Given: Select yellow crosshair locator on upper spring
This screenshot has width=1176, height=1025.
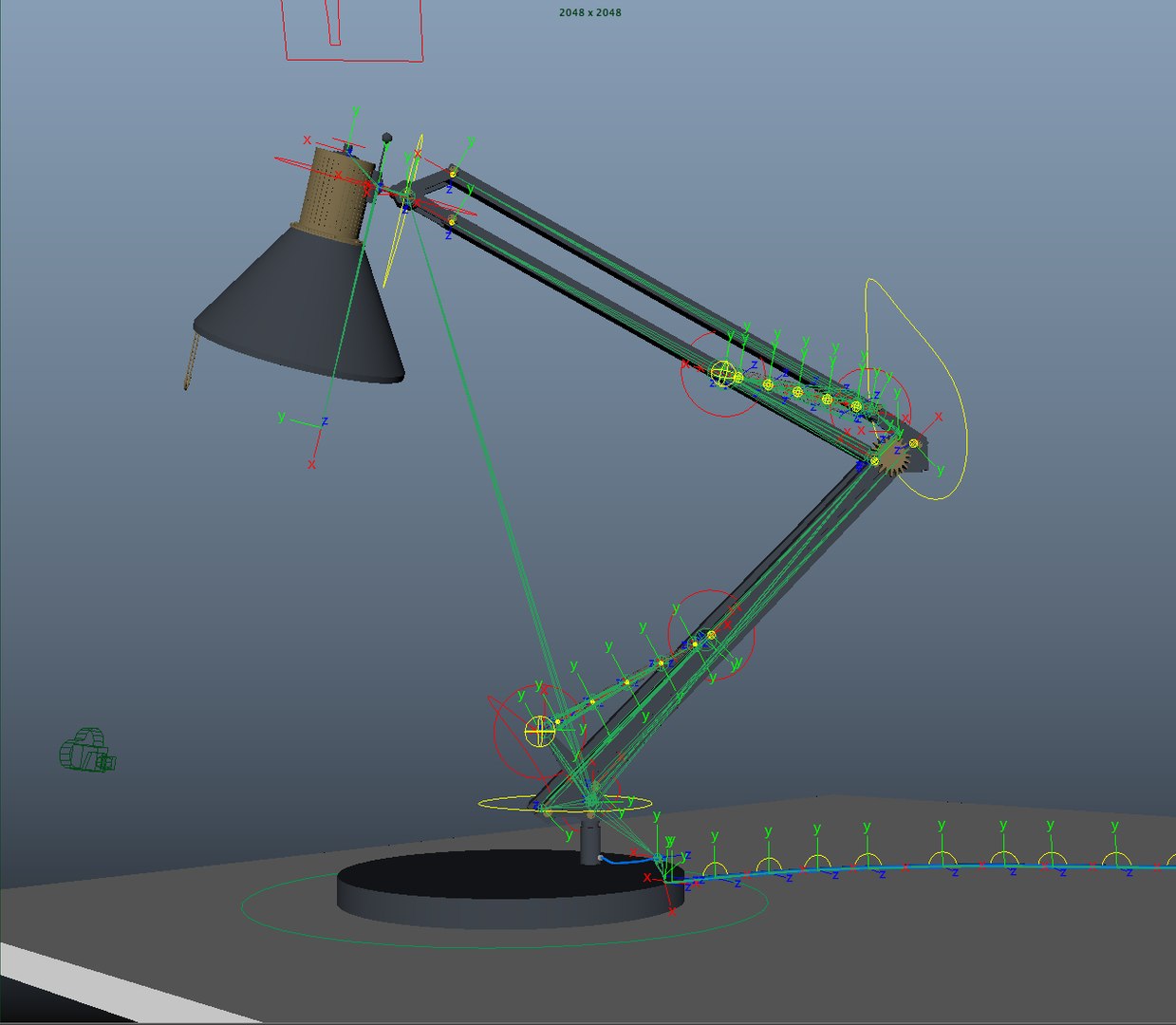Looking at the screenshot, I should [x=722, y=373].
